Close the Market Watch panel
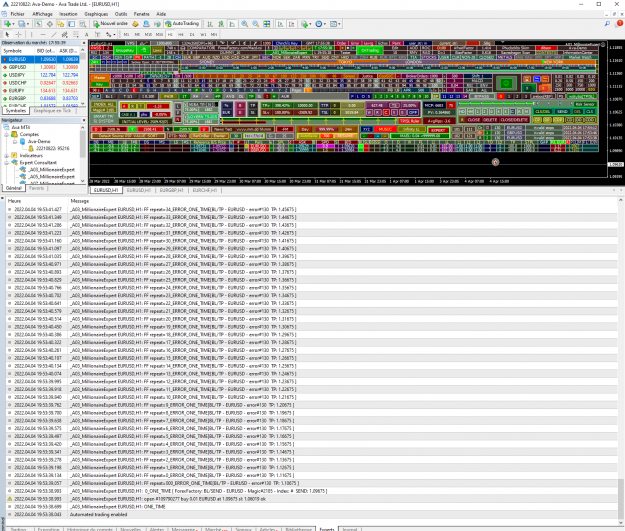This screenshot has height=531, width=625. coord(84,43)
